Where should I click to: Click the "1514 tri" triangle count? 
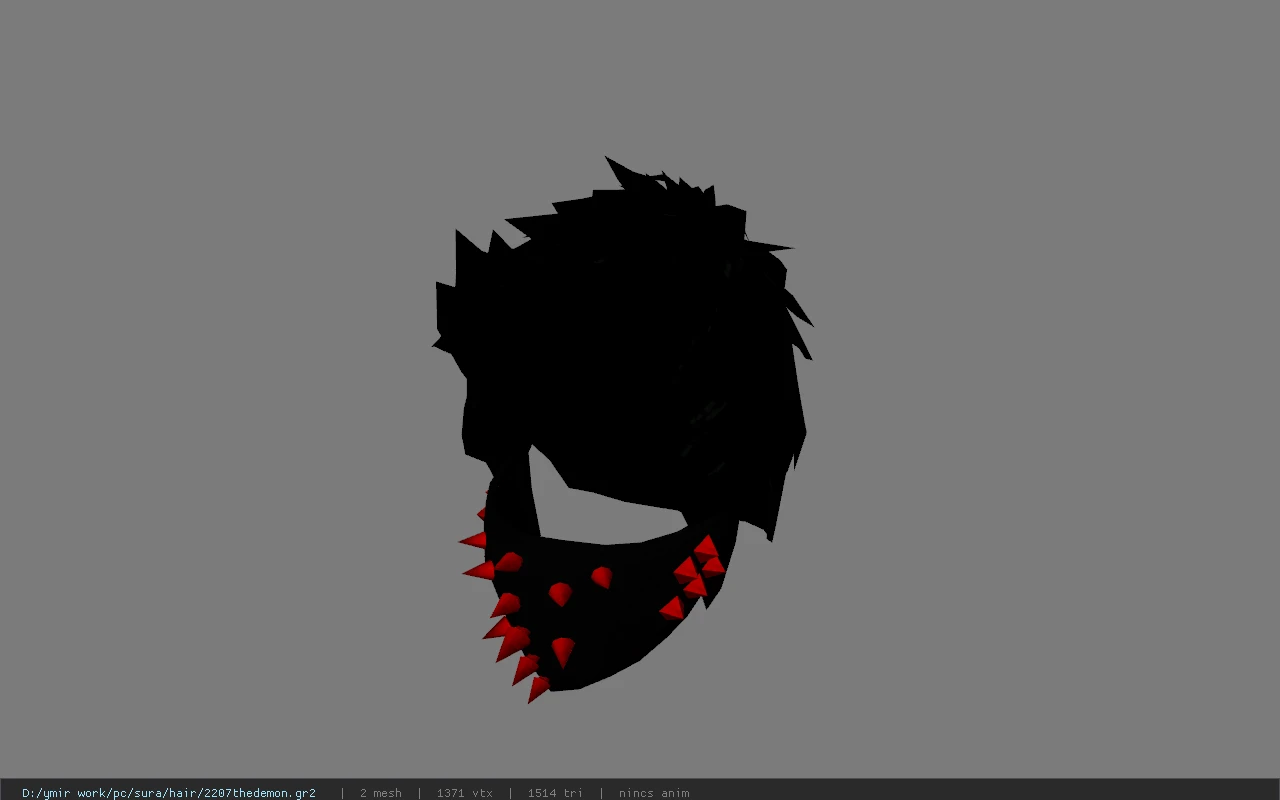coord(555,793)
